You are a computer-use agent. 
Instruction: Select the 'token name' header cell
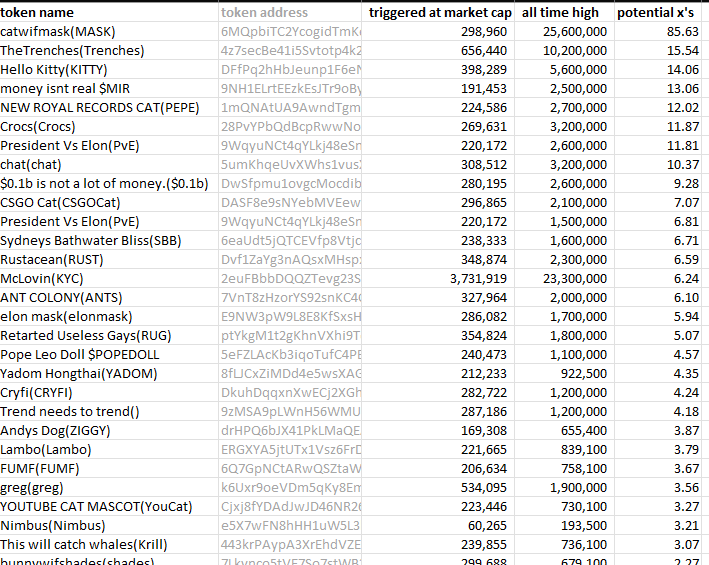pos(109,12)
